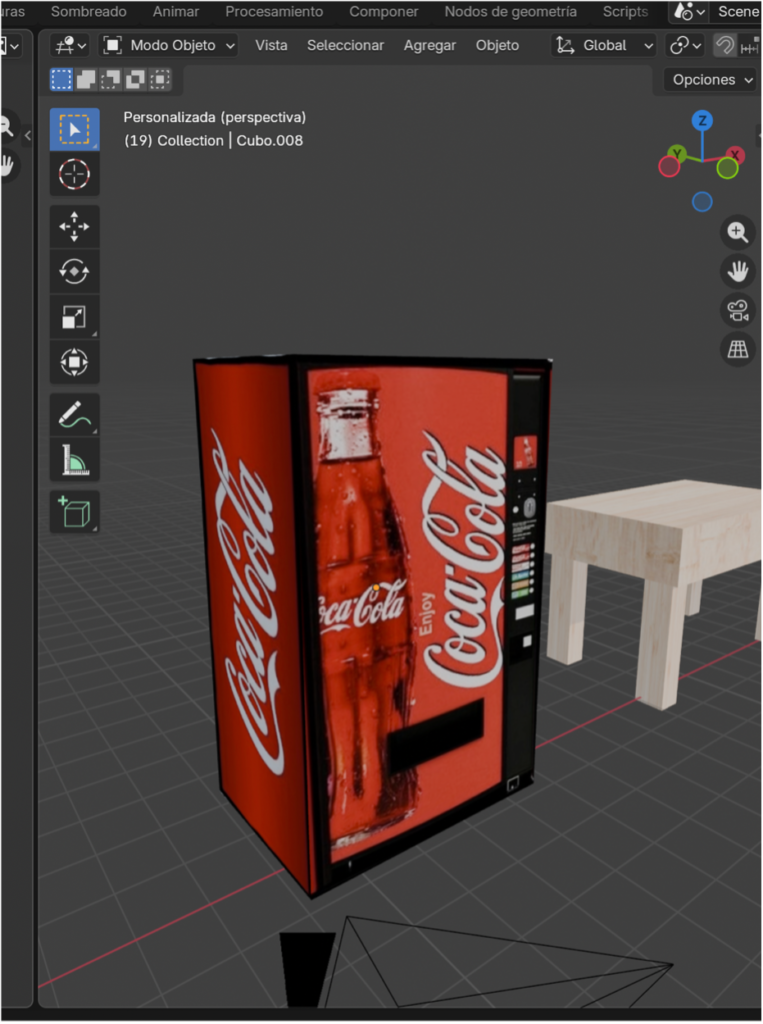Open the Objeto menu
This screenshot has width=763, height=1024.
[x=497, y=46]
